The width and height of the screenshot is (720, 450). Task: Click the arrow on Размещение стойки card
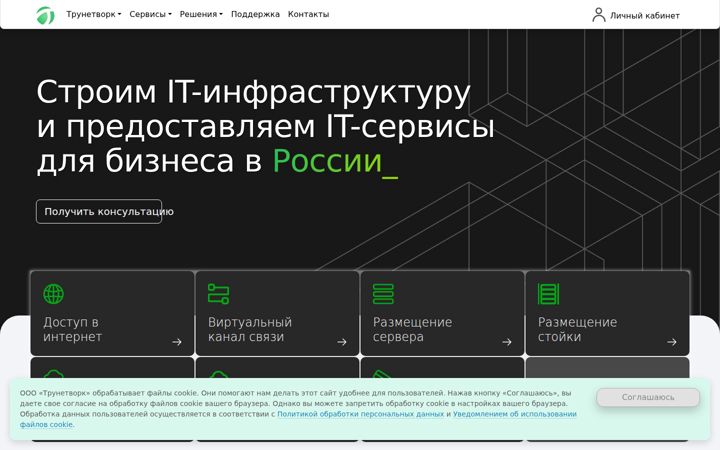pos(672,342)
